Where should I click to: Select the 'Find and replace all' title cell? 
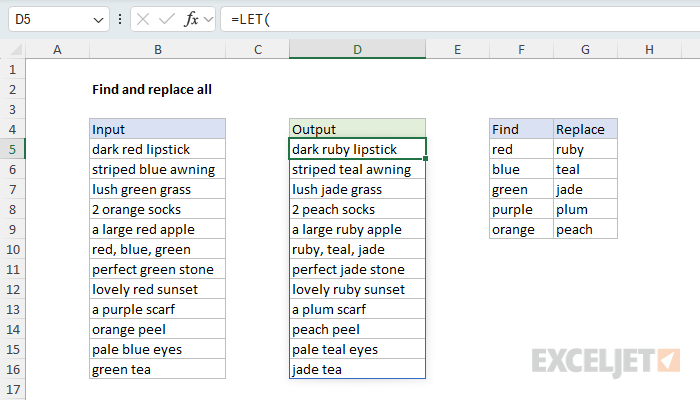152,89
